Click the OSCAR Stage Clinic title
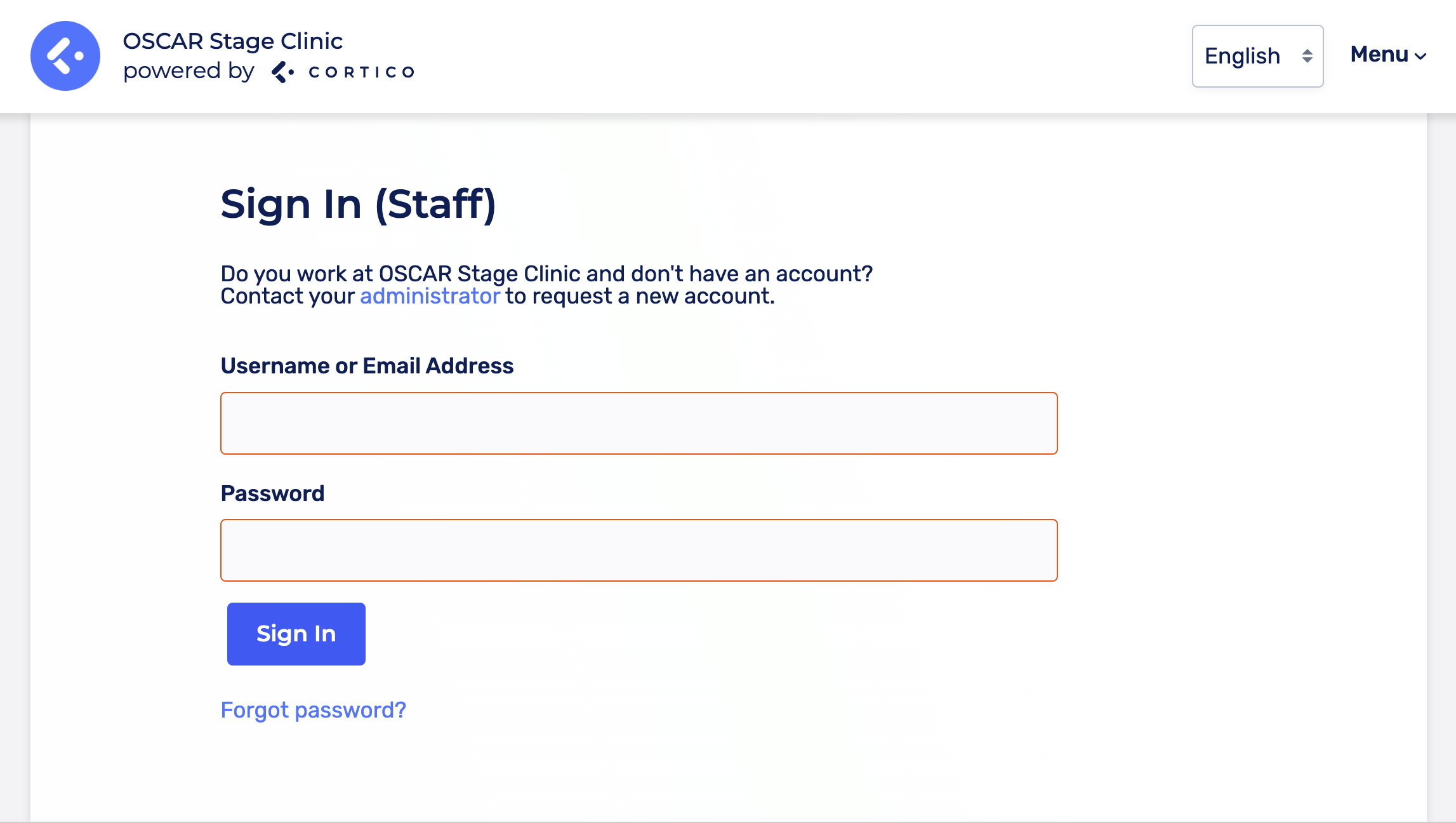This screenshot has height=823, width=1456. [232, 41]
